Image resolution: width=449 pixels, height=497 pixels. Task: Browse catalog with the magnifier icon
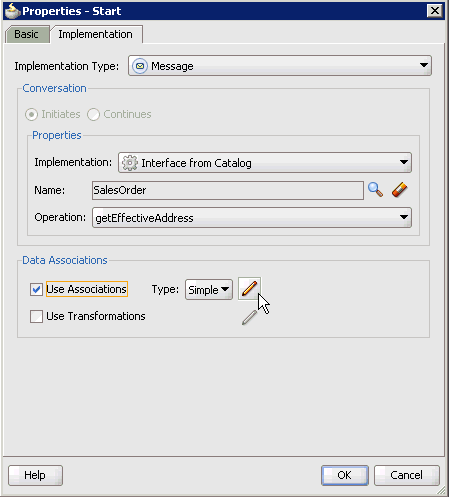click(375, 190)
